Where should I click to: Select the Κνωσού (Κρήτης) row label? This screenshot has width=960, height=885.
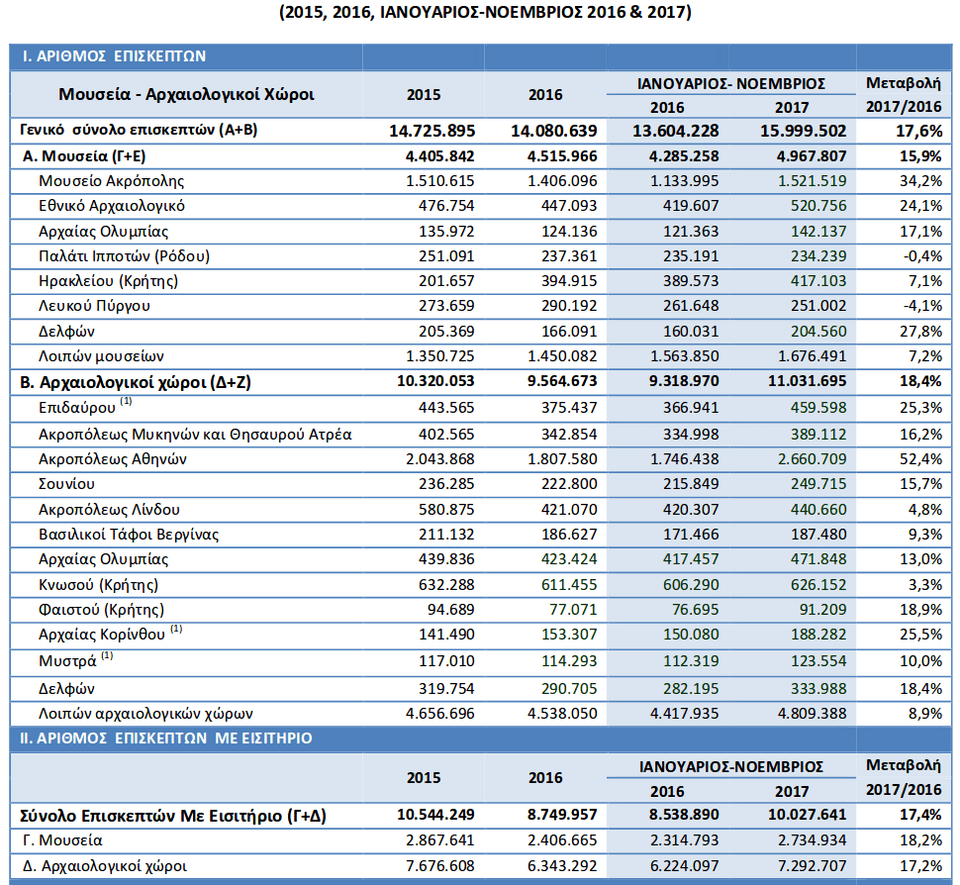(x=98, y=584)
